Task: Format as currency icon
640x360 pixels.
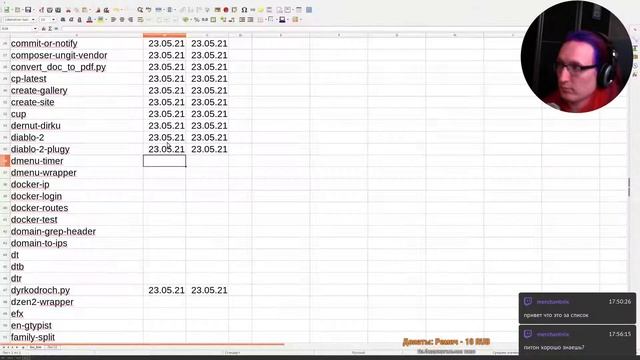Action: click(186, 20)
